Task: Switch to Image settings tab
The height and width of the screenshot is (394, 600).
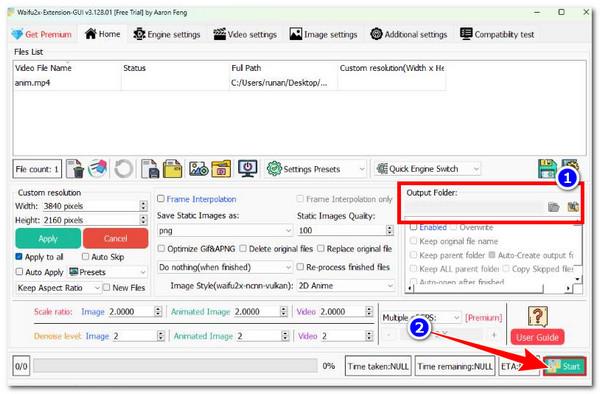Action: tap(323, 34)
